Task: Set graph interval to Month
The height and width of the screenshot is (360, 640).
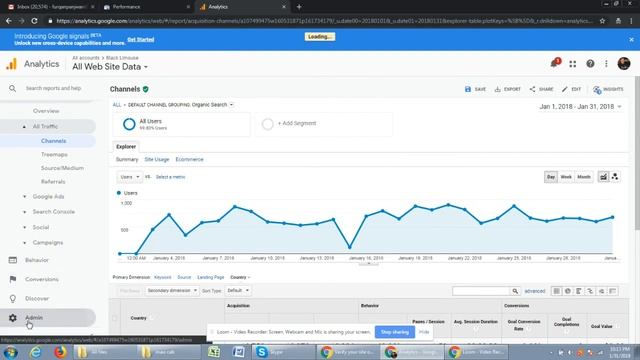Action: pos(584,177)
